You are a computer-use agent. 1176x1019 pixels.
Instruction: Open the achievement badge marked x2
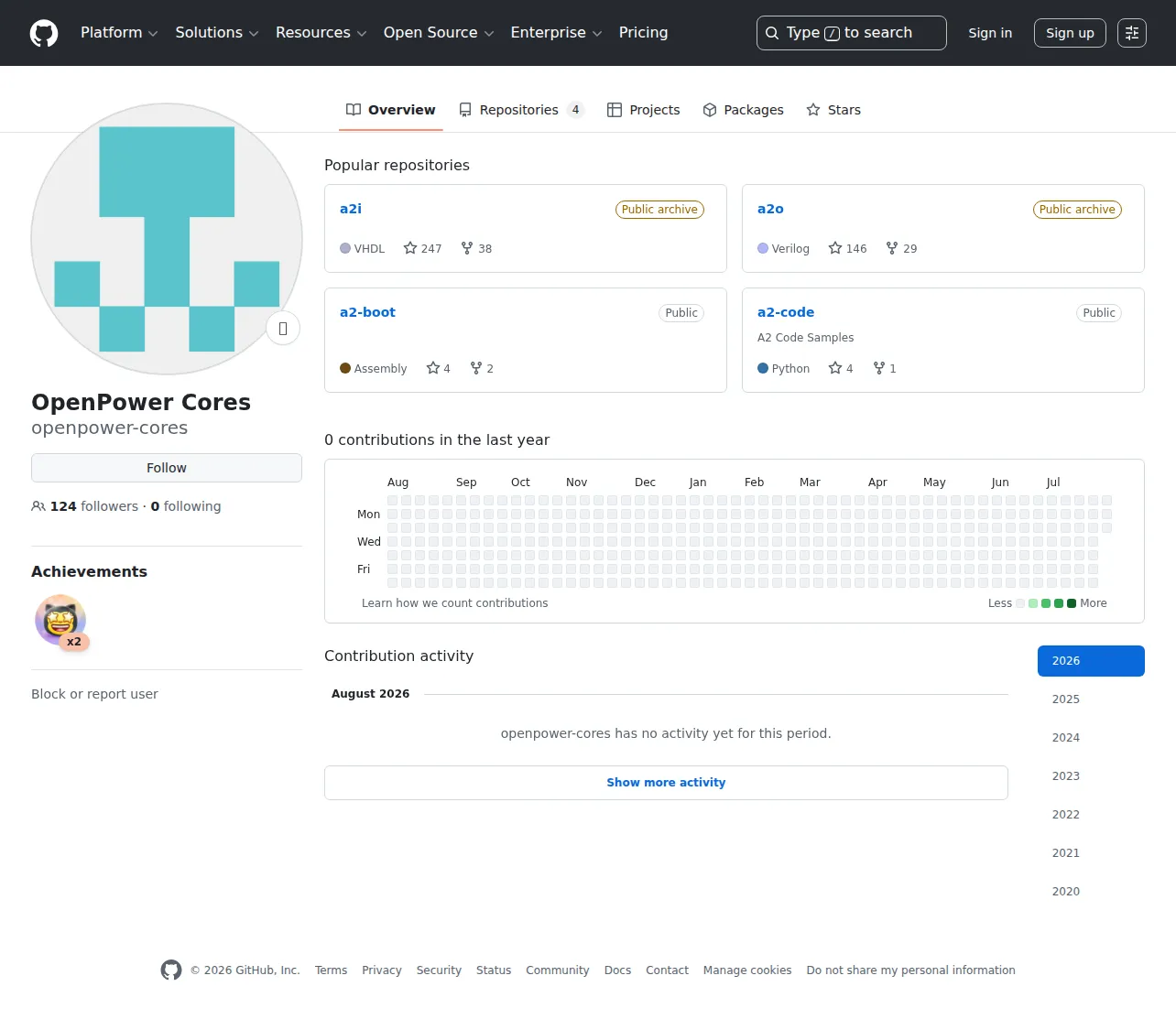click(x=60, y=621)
